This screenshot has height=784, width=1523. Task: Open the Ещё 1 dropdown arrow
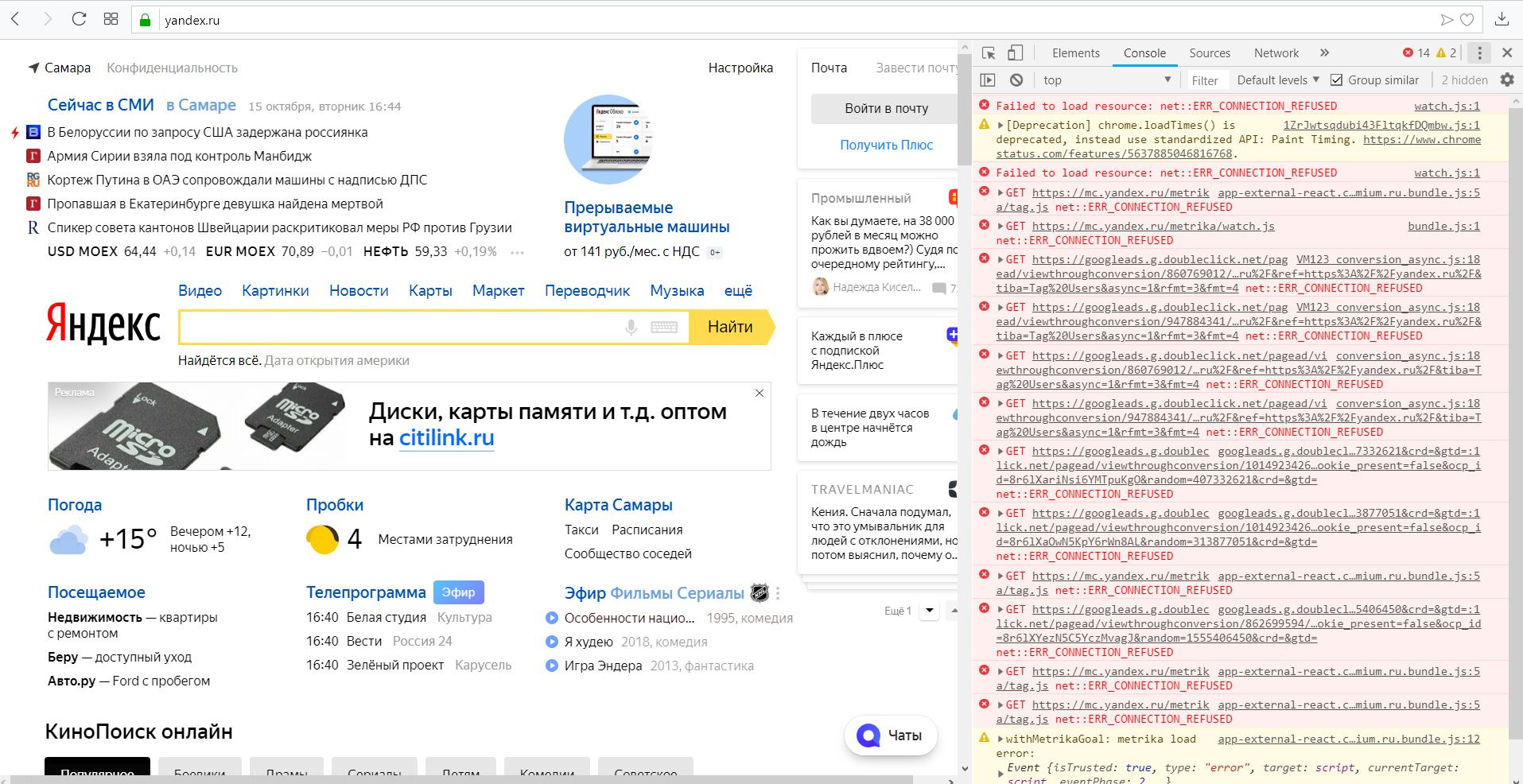click(x=930, y=611)
